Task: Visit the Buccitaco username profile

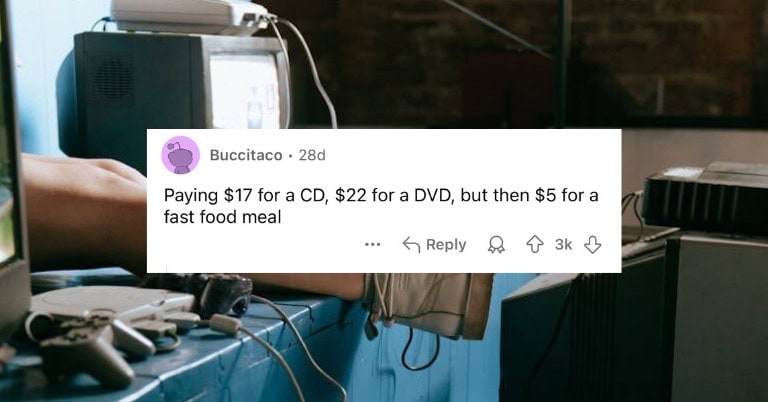Action: click(x=246, y=155)
